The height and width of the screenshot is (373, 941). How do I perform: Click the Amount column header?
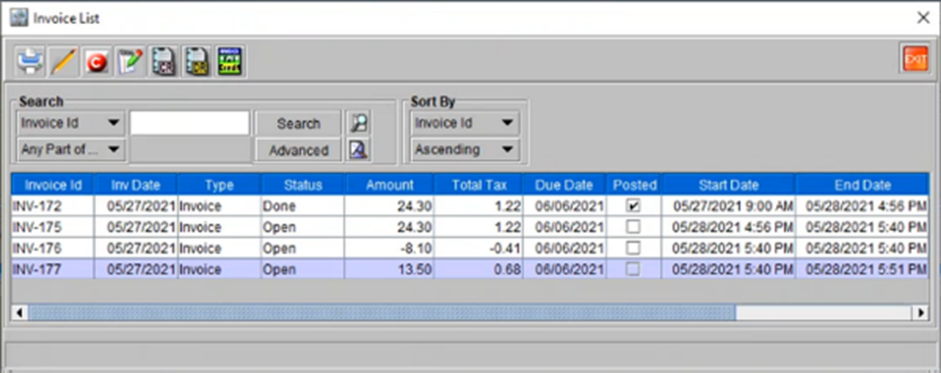(389, 185)
